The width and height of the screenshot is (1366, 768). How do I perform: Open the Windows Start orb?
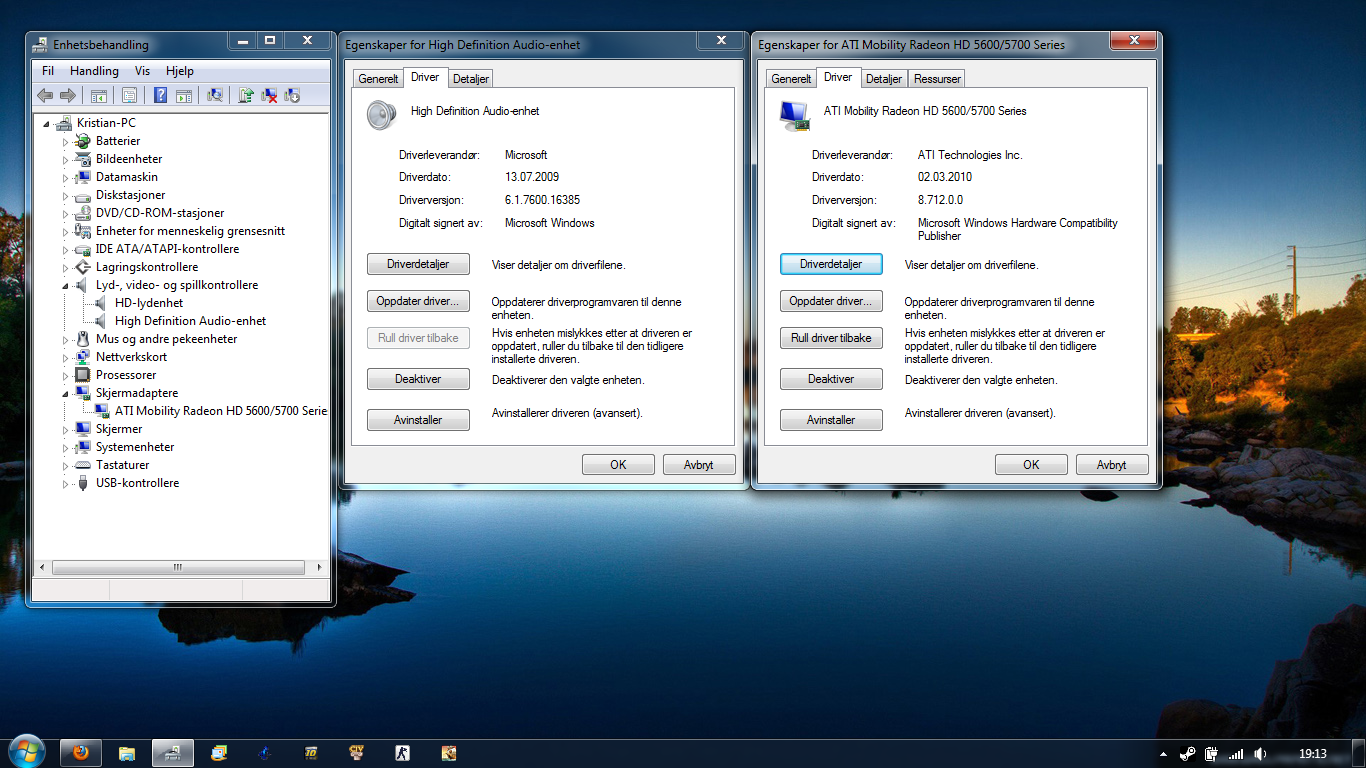pyautogui.click(x=26, y=752)
